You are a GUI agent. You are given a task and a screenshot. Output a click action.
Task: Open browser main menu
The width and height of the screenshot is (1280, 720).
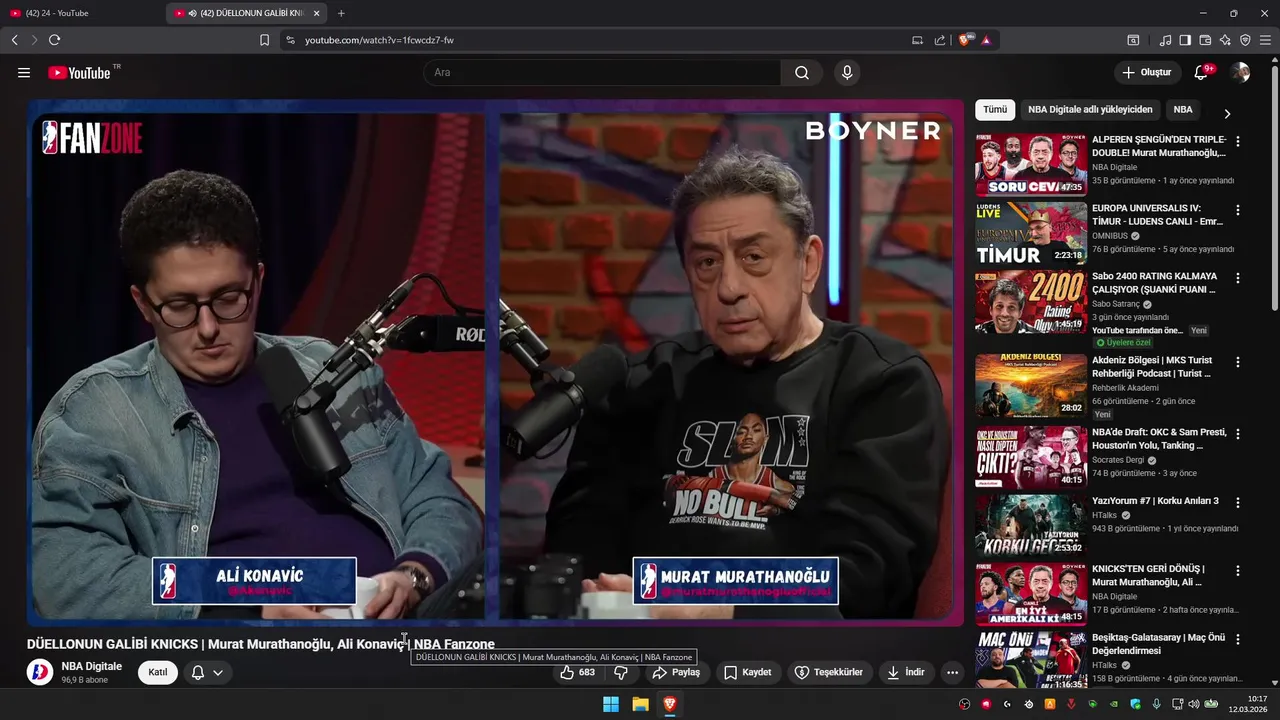pyautogui.click(x=1265, y=40)
